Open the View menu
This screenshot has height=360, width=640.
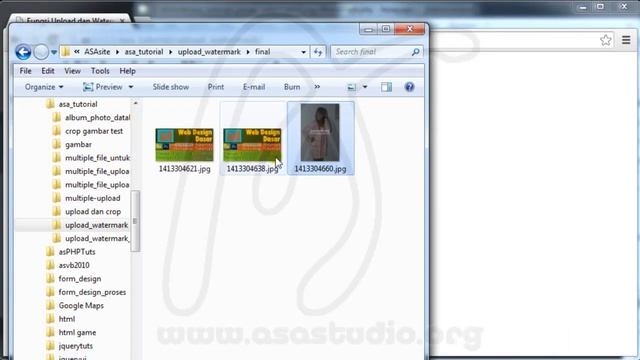click(72, 71)
